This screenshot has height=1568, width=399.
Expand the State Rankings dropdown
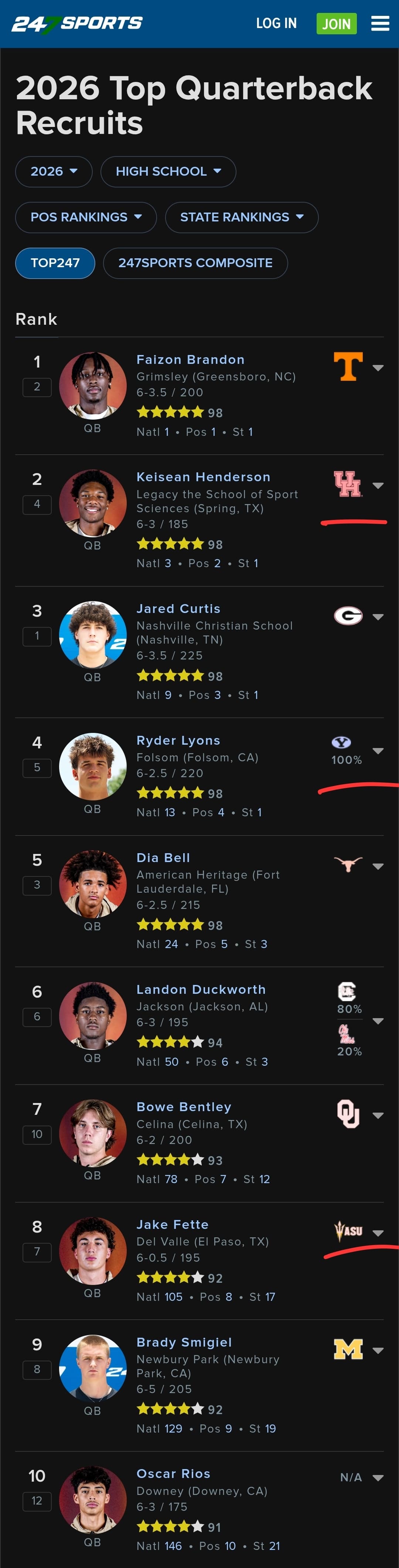point(241,217)
